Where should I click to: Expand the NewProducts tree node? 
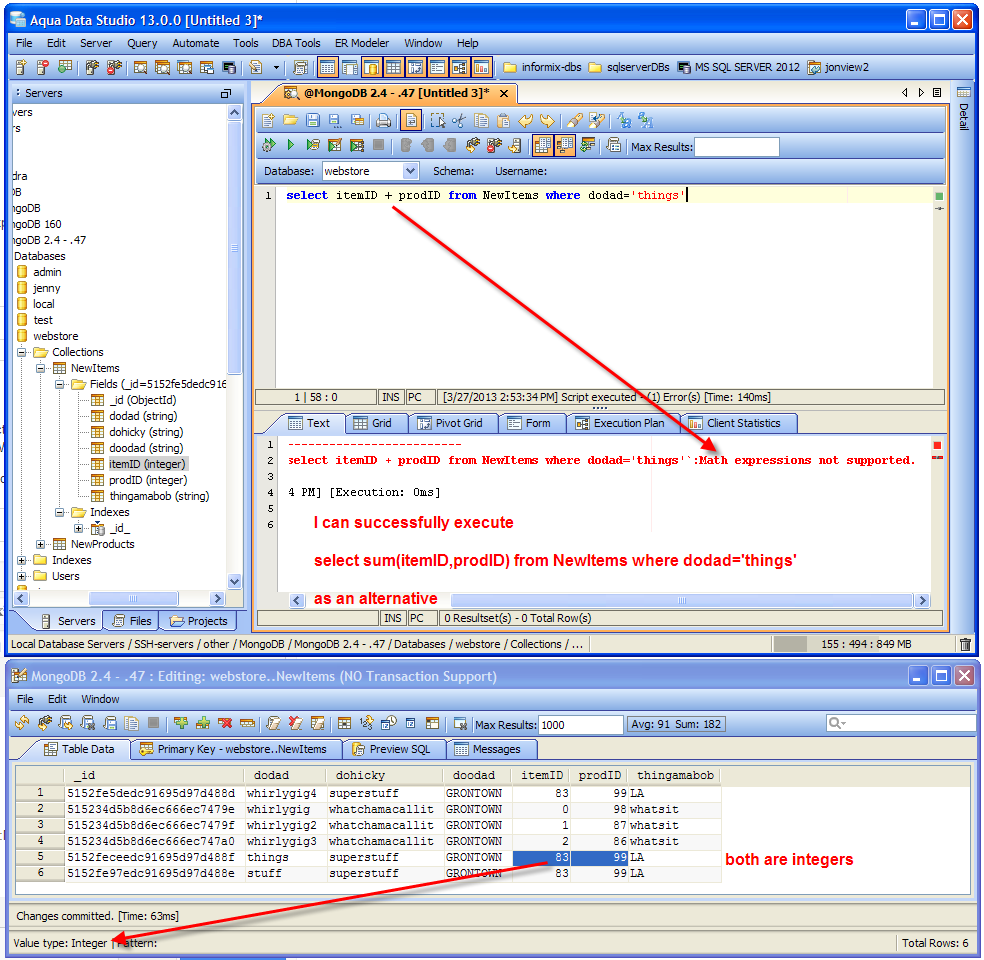coord(41,544)
